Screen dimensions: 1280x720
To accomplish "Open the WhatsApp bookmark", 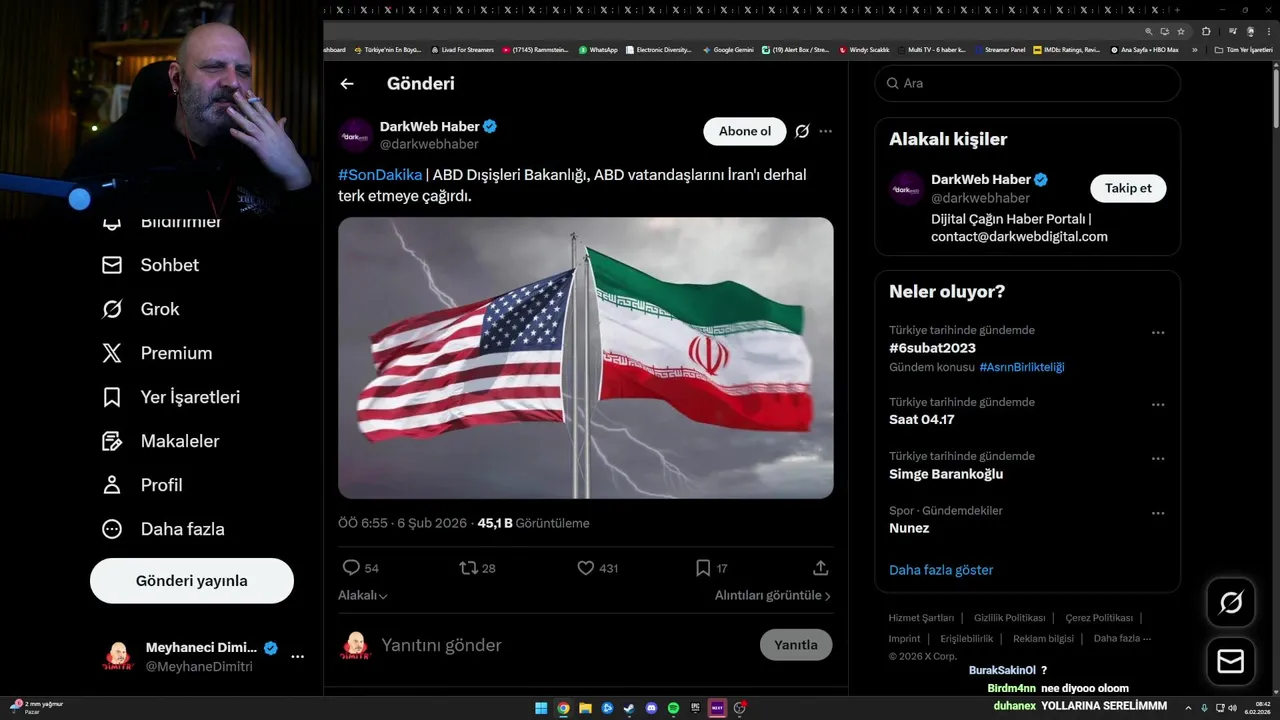I will point(598,49).
